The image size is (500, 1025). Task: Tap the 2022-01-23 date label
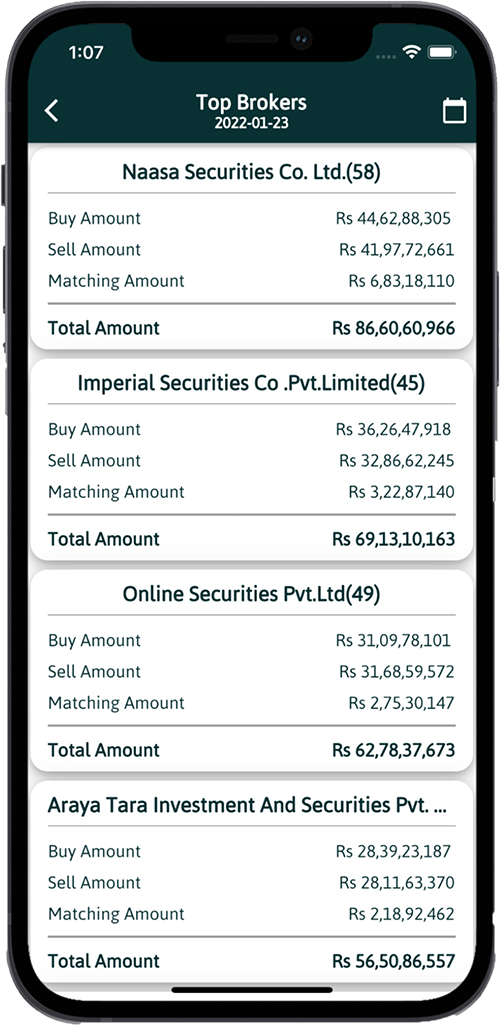(252, 123)
